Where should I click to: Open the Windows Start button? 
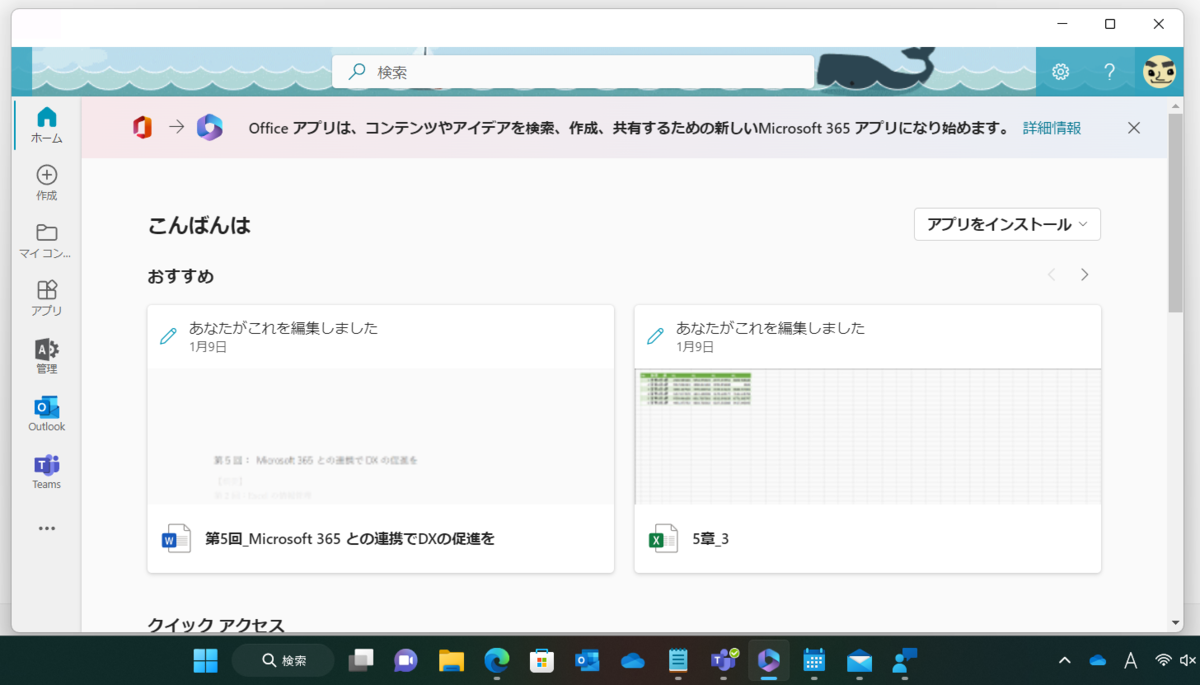[x=206, y=660]
